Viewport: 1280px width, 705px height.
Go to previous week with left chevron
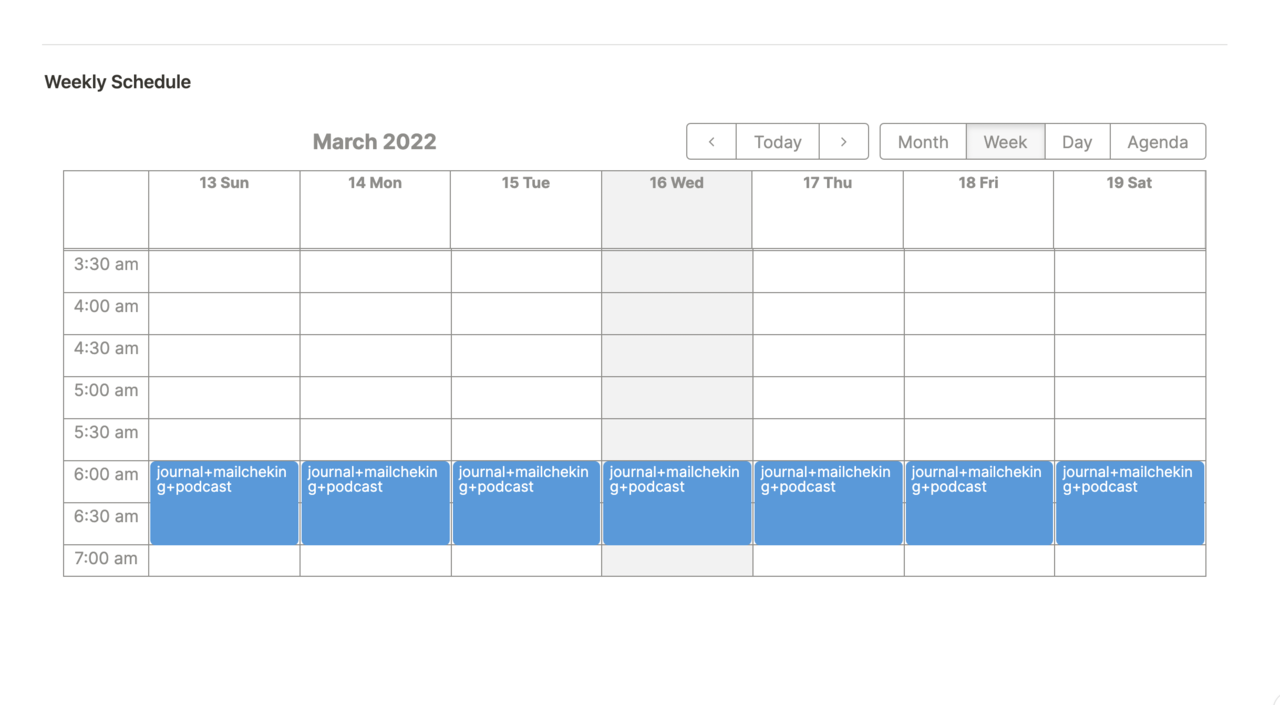pos(711,142)
